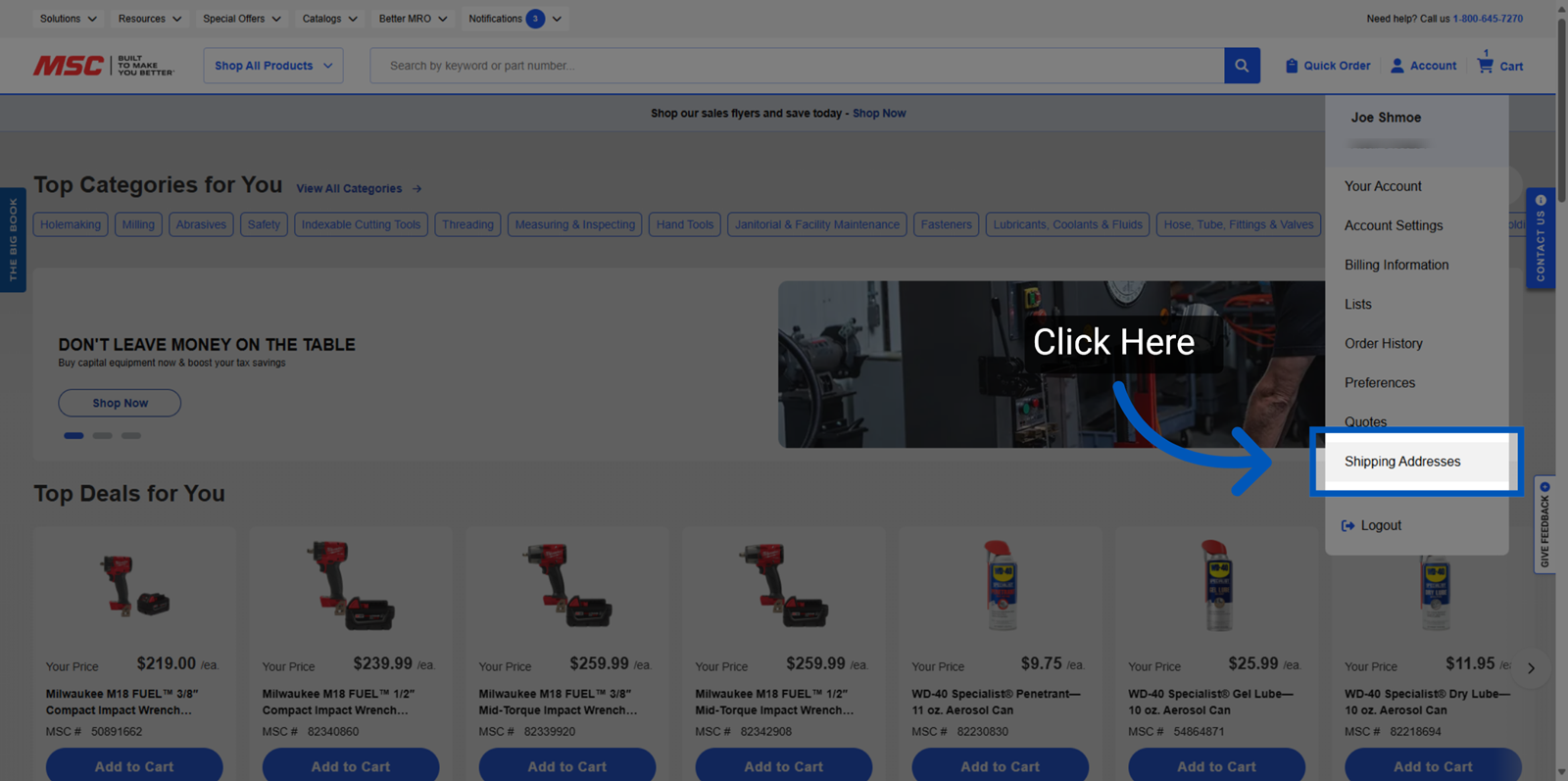The image size is (1568, 781).
Task: Select Preferences menu item
Action: click(x=1380, y=382)
